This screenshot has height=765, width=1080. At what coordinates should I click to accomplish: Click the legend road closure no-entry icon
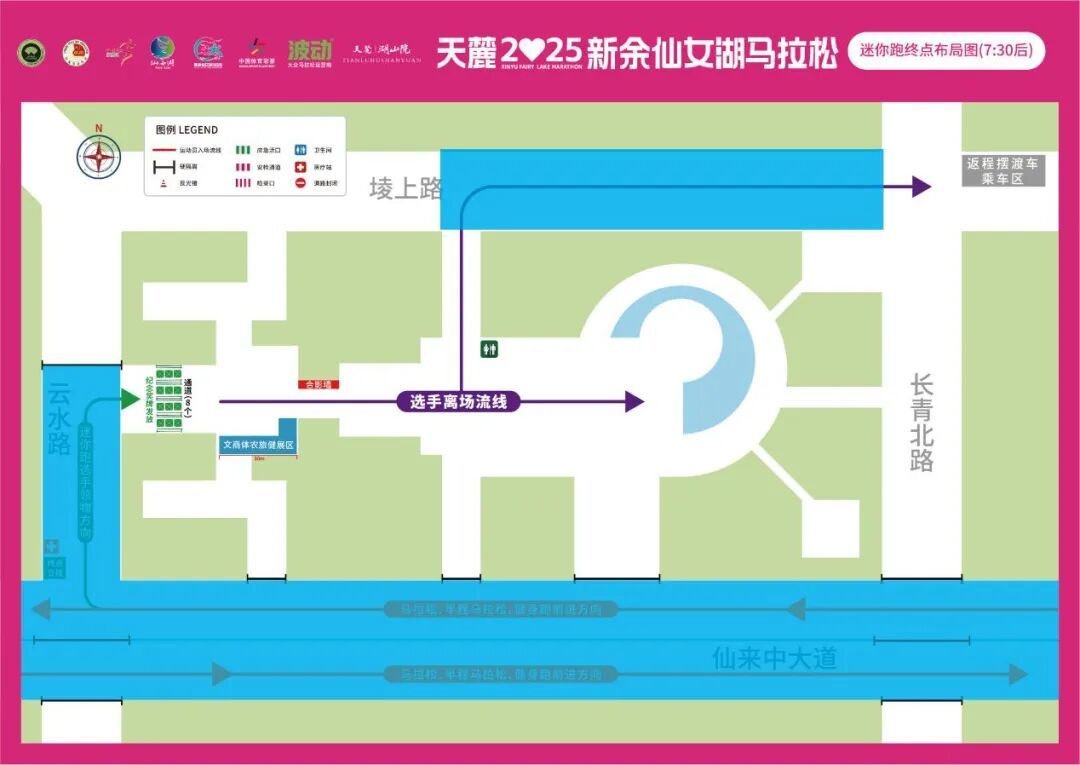300,183
